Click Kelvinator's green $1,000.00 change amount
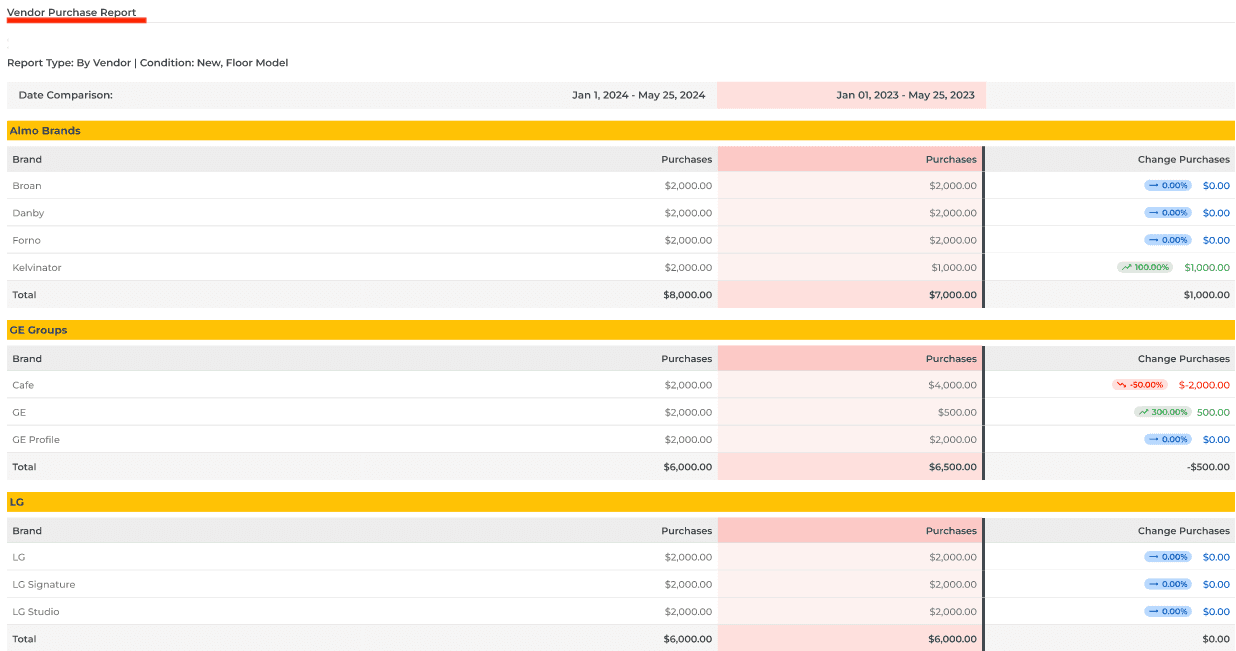The height and width of the screenshot is (651, 1236). pyautogui.click(x=1207, y=267)
